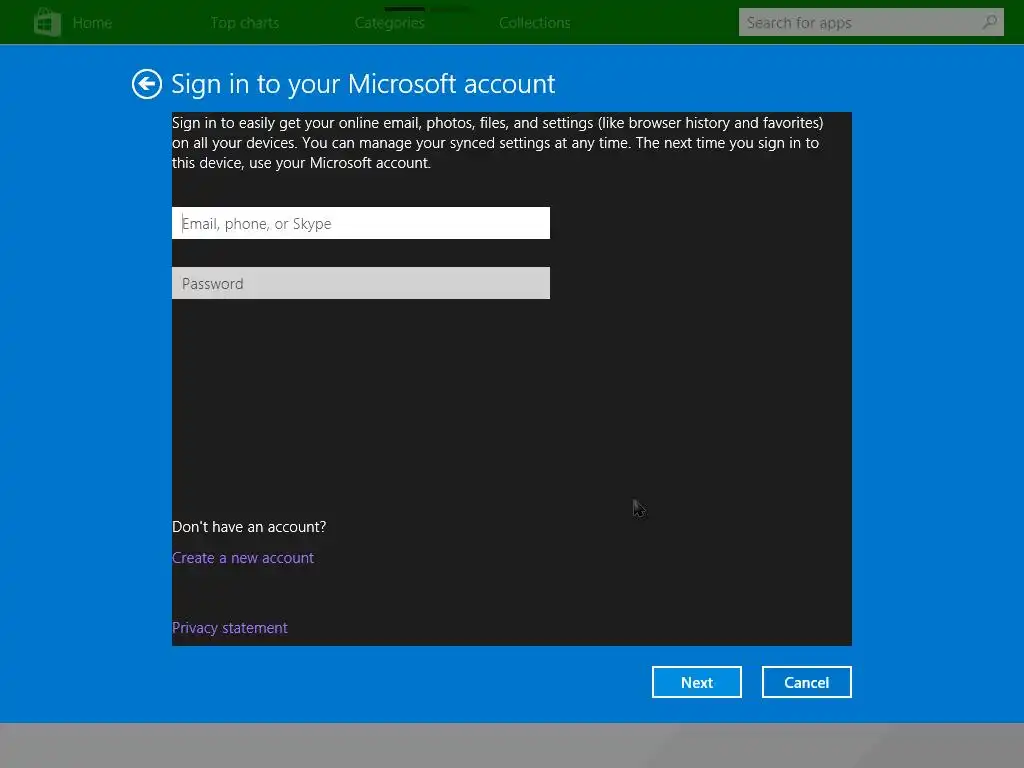Click the Cancel button
This screenshot has height=768, width=1024.
(x=807, y=682)
